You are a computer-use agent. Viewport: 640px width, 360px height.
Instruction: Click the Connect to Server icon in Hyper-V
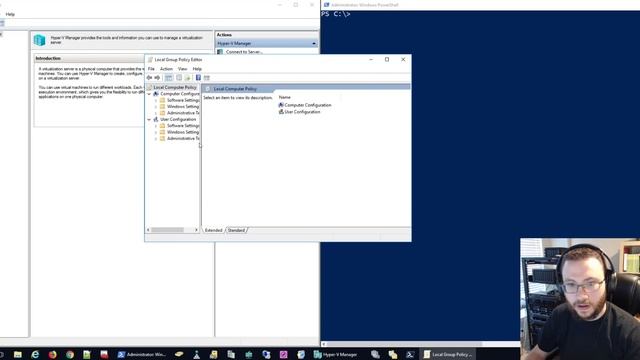click(x=220, y=52)
